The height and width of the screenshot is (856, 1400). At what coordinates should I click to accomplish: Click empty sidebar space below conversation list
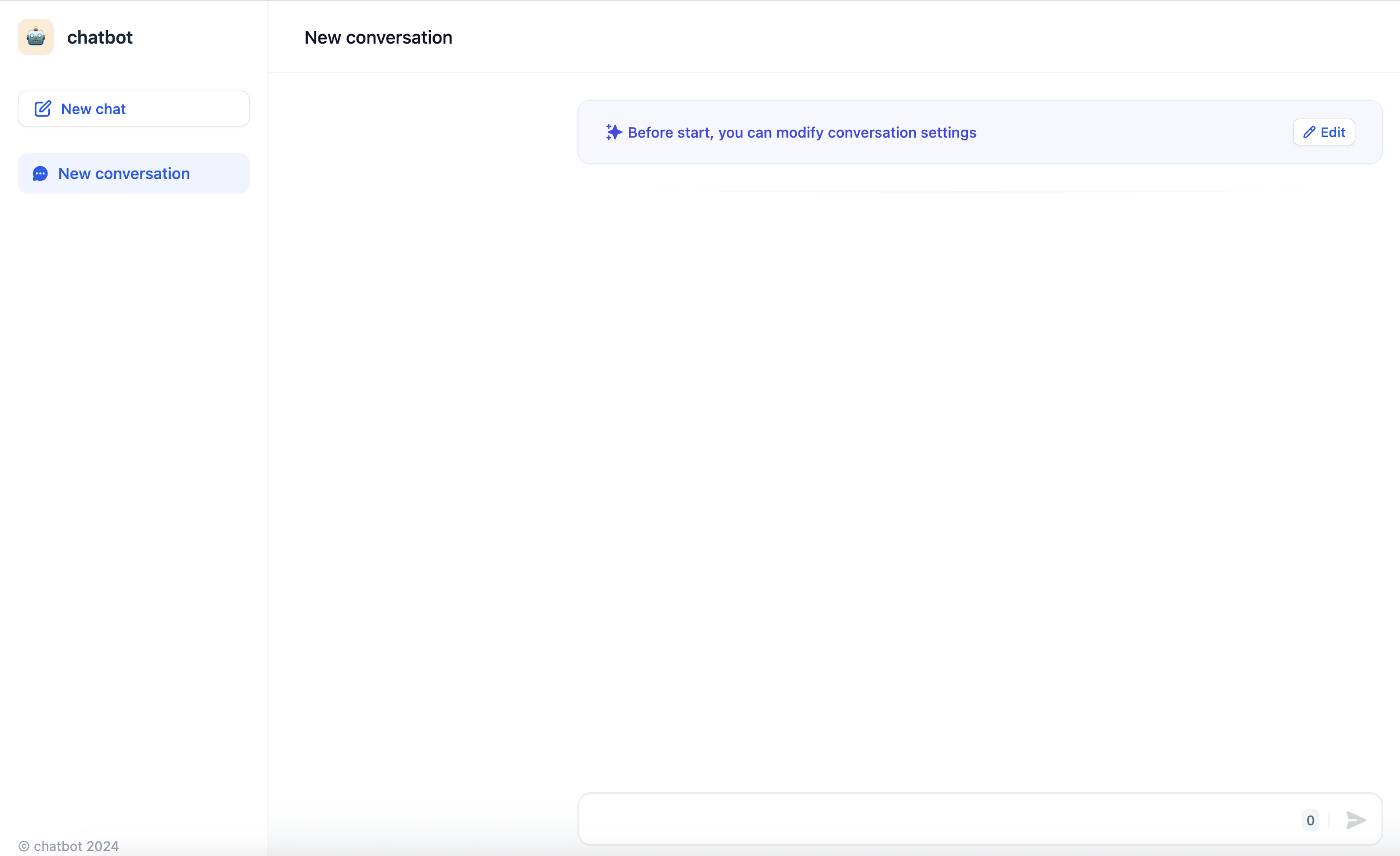(x=134, y=454)
